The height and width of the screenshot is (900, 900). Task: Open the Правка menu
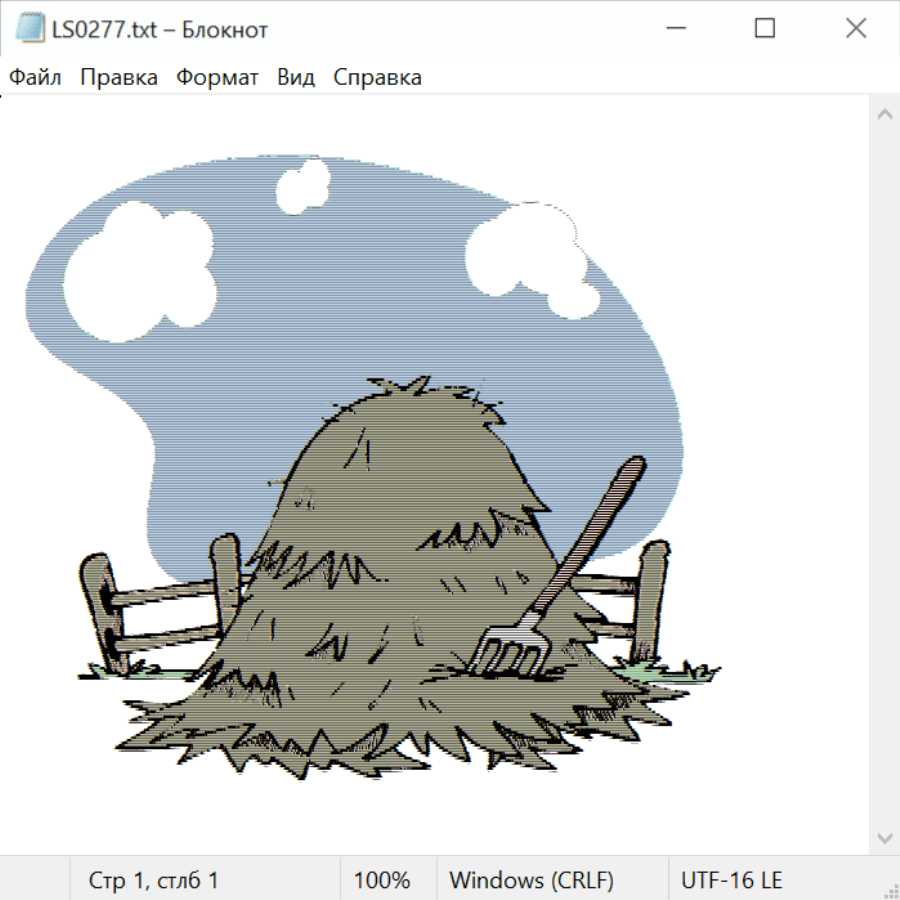pos(119,78)
